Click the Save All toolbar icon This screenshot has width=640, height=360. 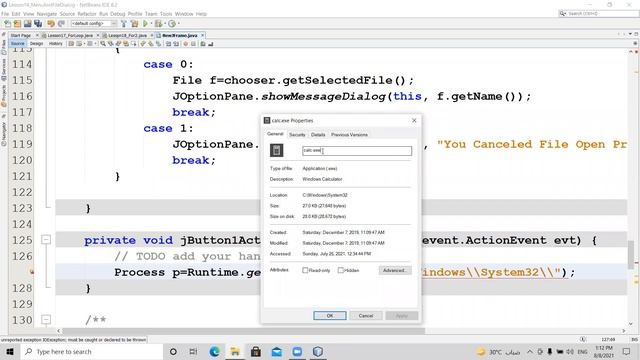tap(38, 24)
